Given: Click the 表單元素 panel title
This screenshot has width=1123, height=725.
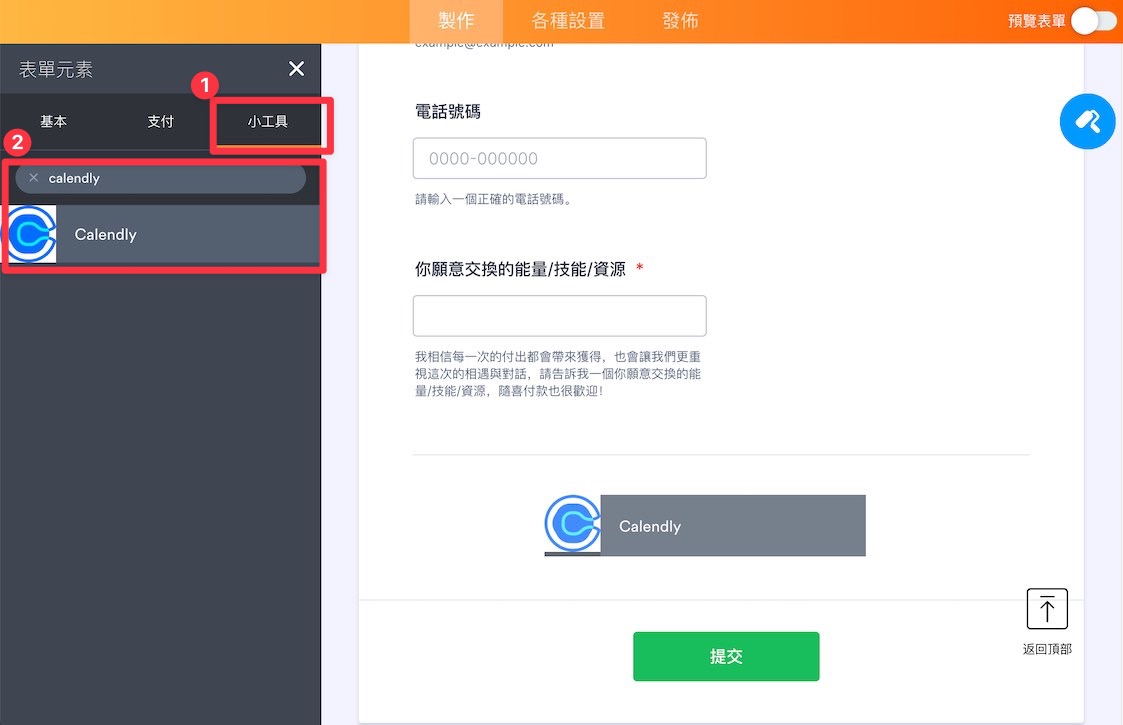Looking at the screenshot, I should (x=56, y=69).
